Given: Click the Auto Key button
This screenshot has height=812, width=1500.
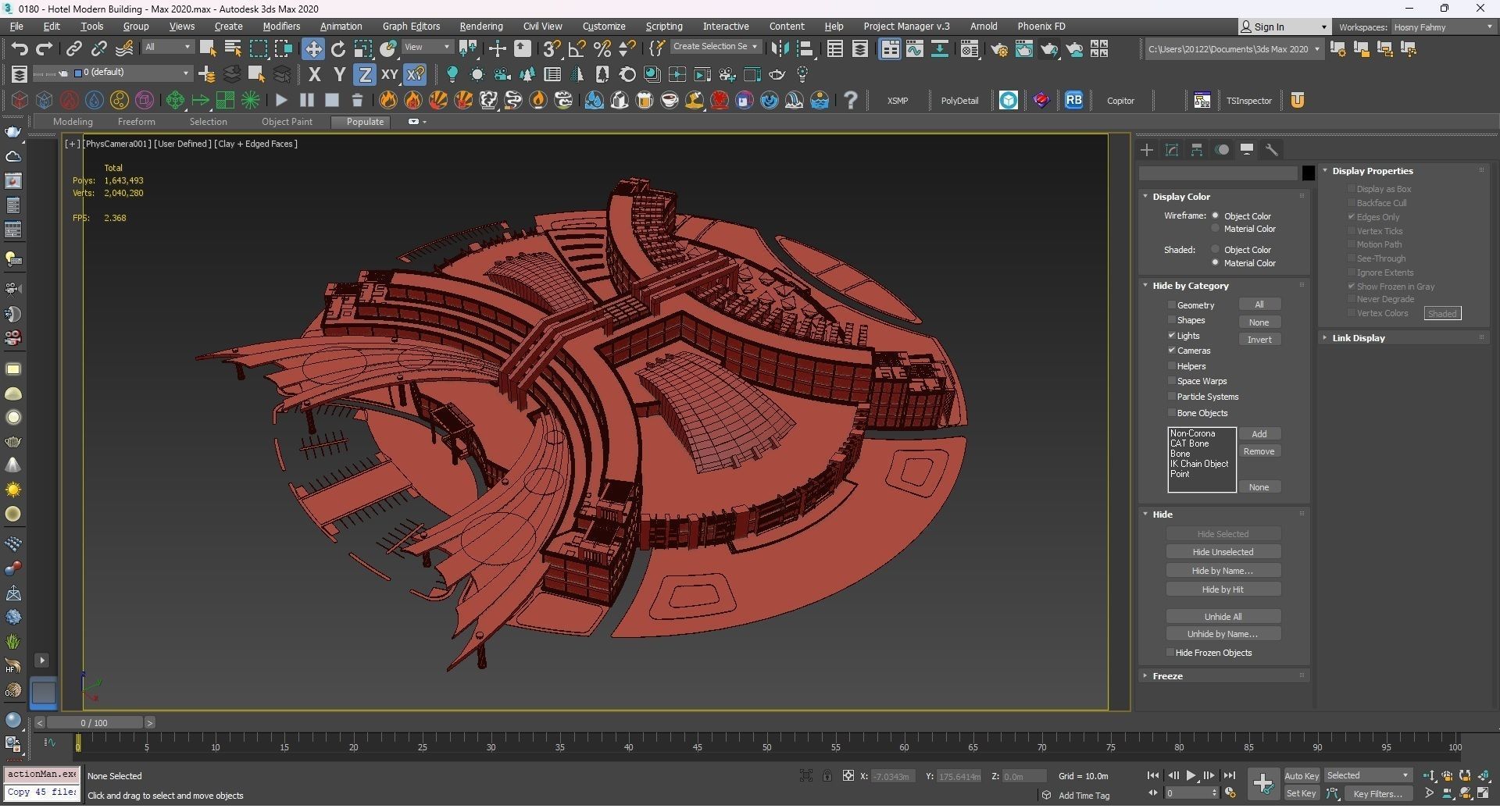Looking at the screenshot, I should [1302, 776].
